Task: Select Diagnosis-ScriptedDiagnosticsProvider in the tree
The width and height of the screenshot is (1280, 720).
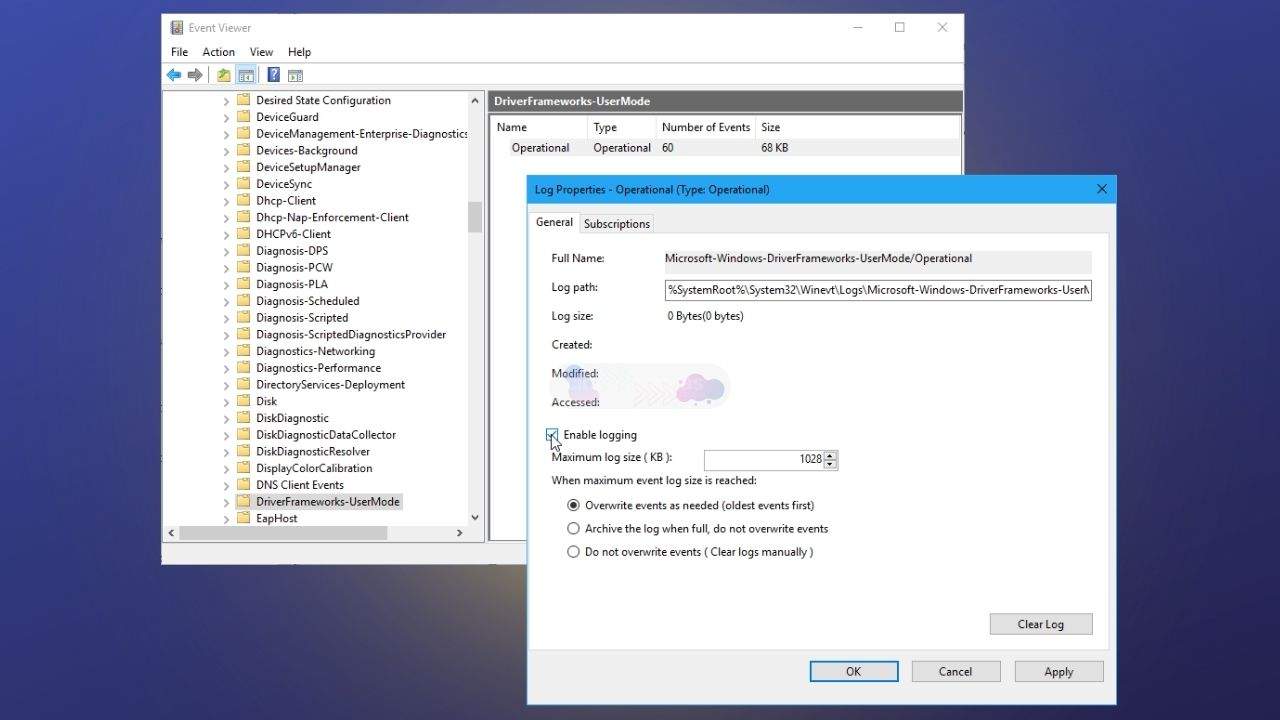Action: click(351, 334)
